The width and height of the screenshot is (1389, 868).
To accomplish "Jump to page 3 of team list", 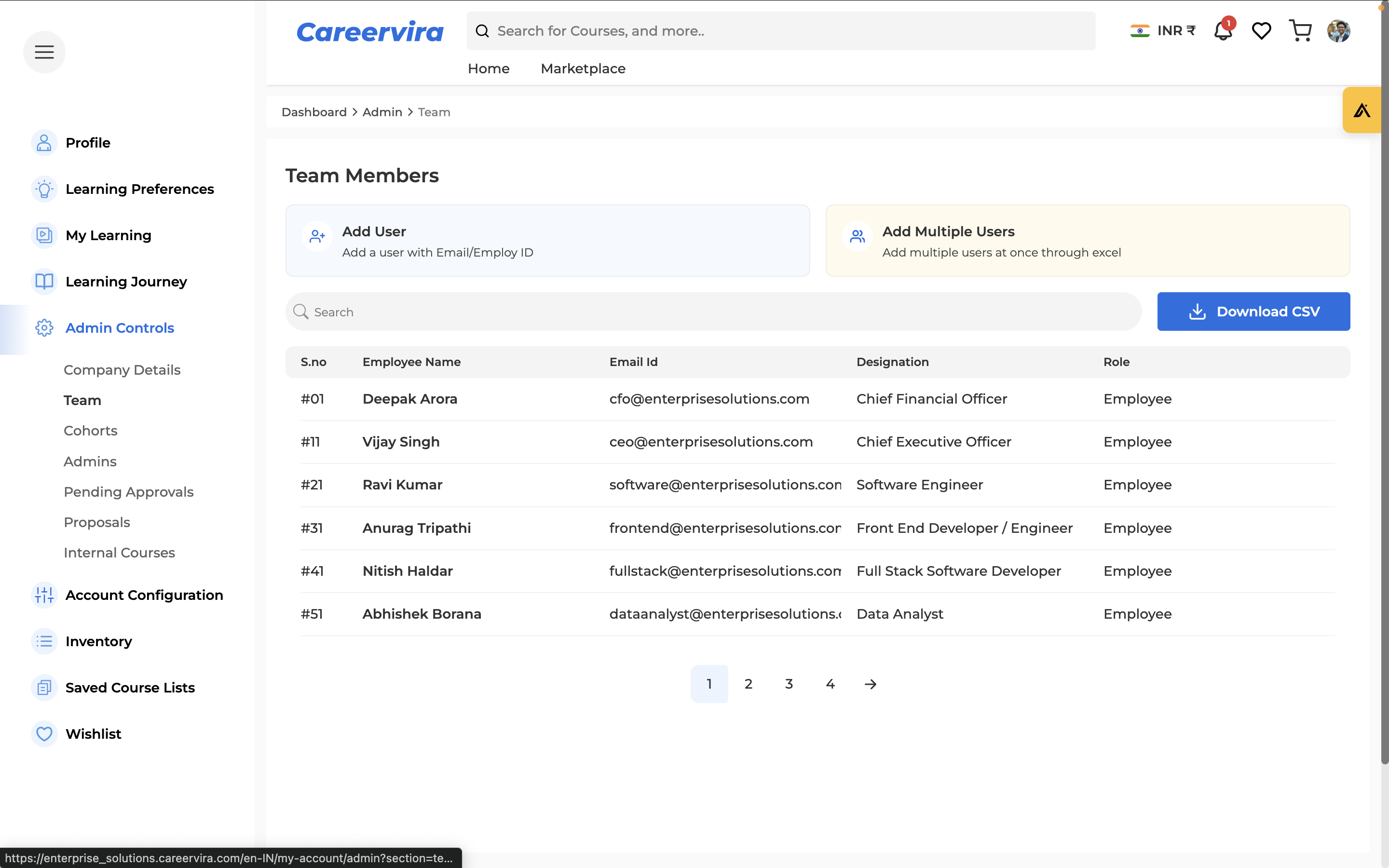I will [x=789, y=684].
